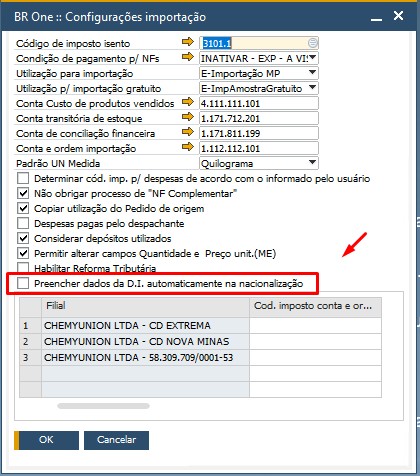The width and height of the screenshot is (420, 476).
Task: Click the Cancelar button
Action: coord(116,440)
